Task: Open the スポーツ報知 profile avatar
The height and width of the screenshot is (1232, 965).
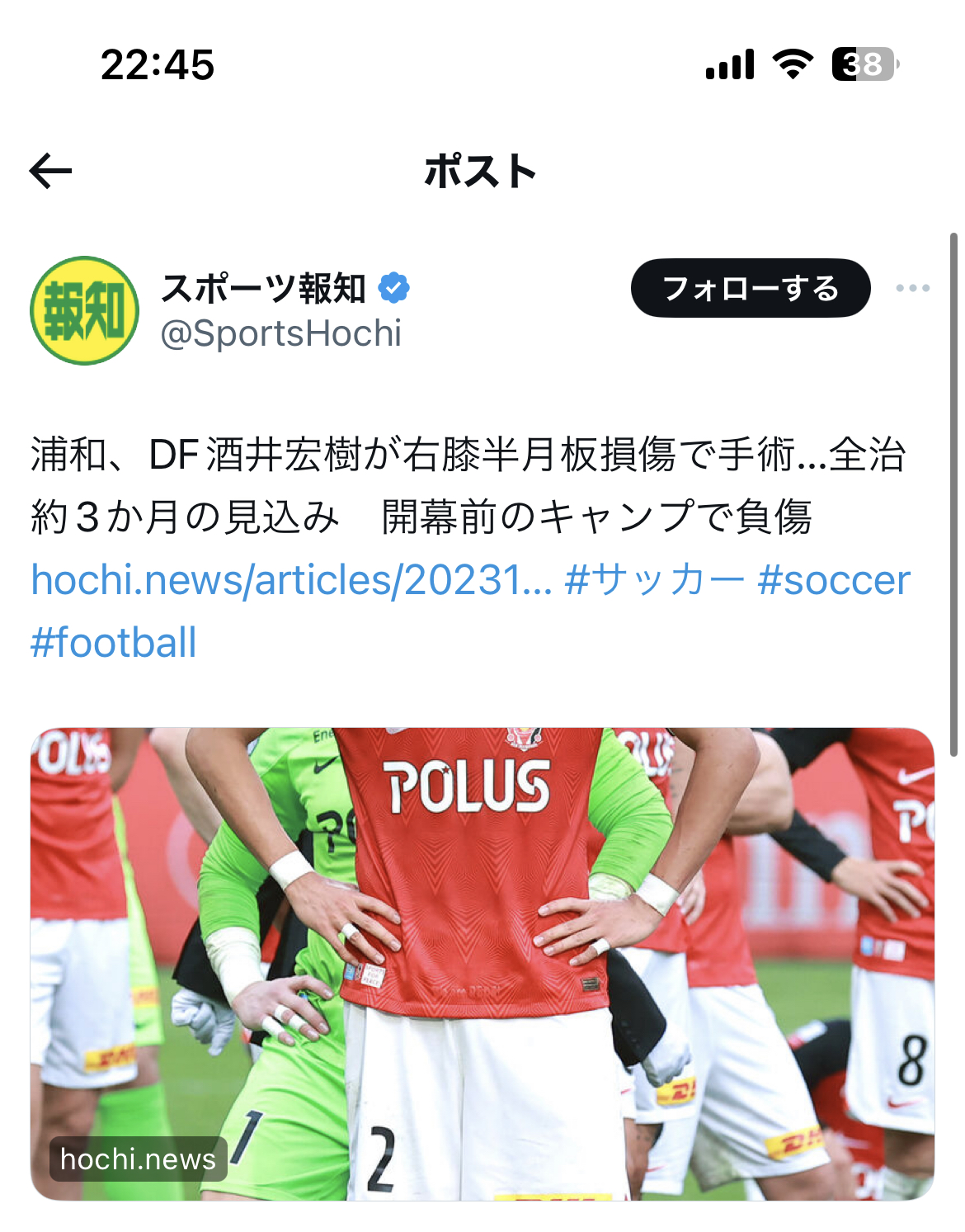Action: (x=84, y=310)
